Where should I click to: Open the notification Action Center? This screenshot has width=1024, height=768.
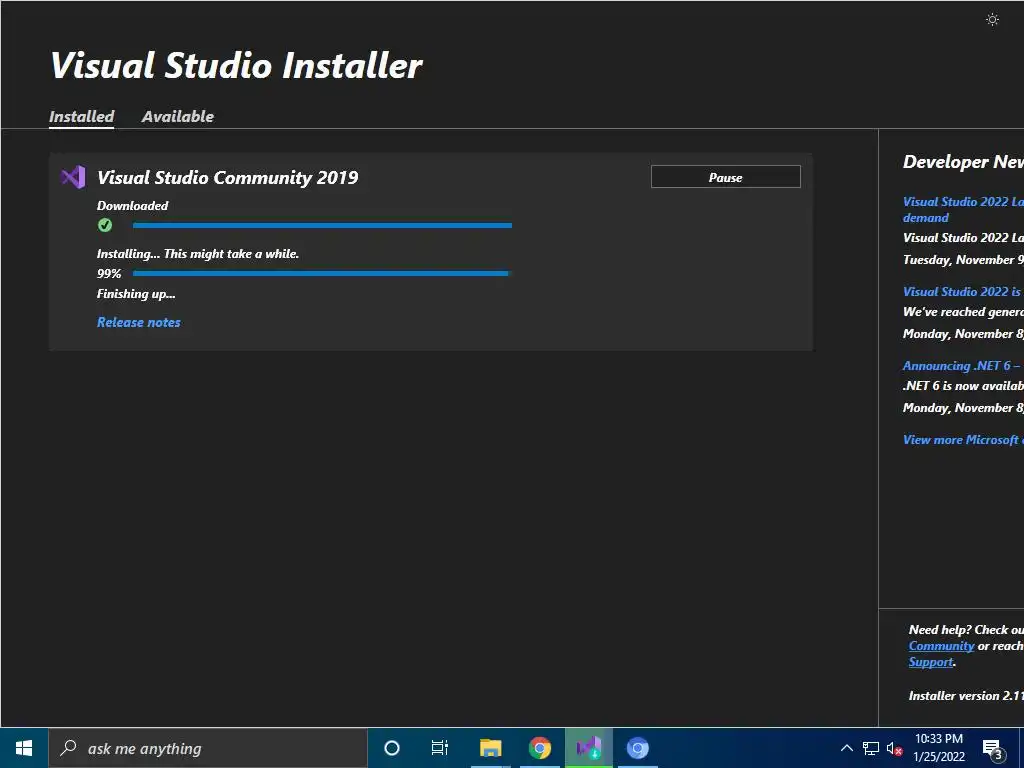[993, 750]
